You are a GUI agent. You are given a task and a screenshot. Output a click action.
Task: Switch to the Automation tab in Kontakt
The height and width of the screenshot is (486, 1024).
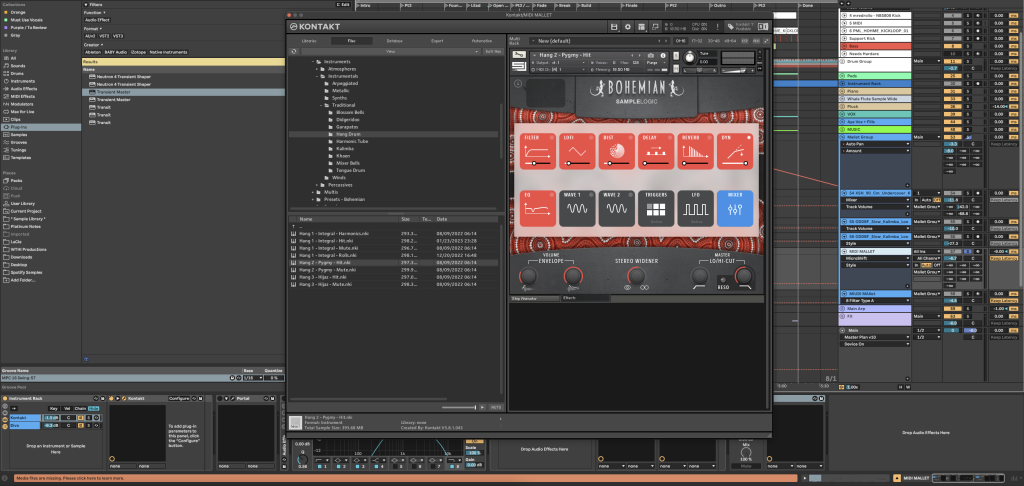pyautogui.click(x=480, y=41)
